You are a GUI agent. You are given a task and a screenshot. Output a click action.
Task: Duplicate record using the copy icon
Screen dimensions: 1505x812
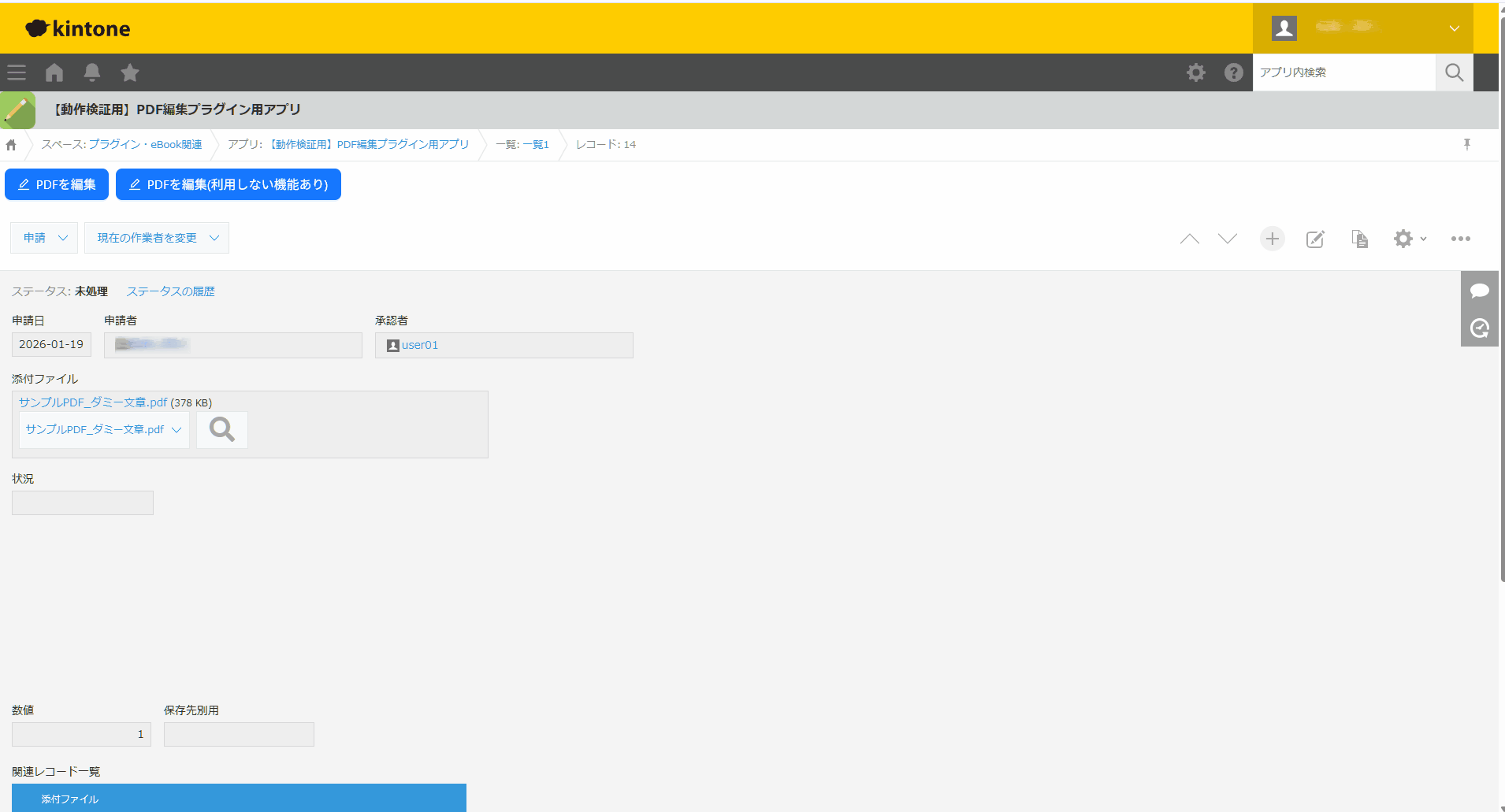pyautogui.click(x=1359, y=239)
